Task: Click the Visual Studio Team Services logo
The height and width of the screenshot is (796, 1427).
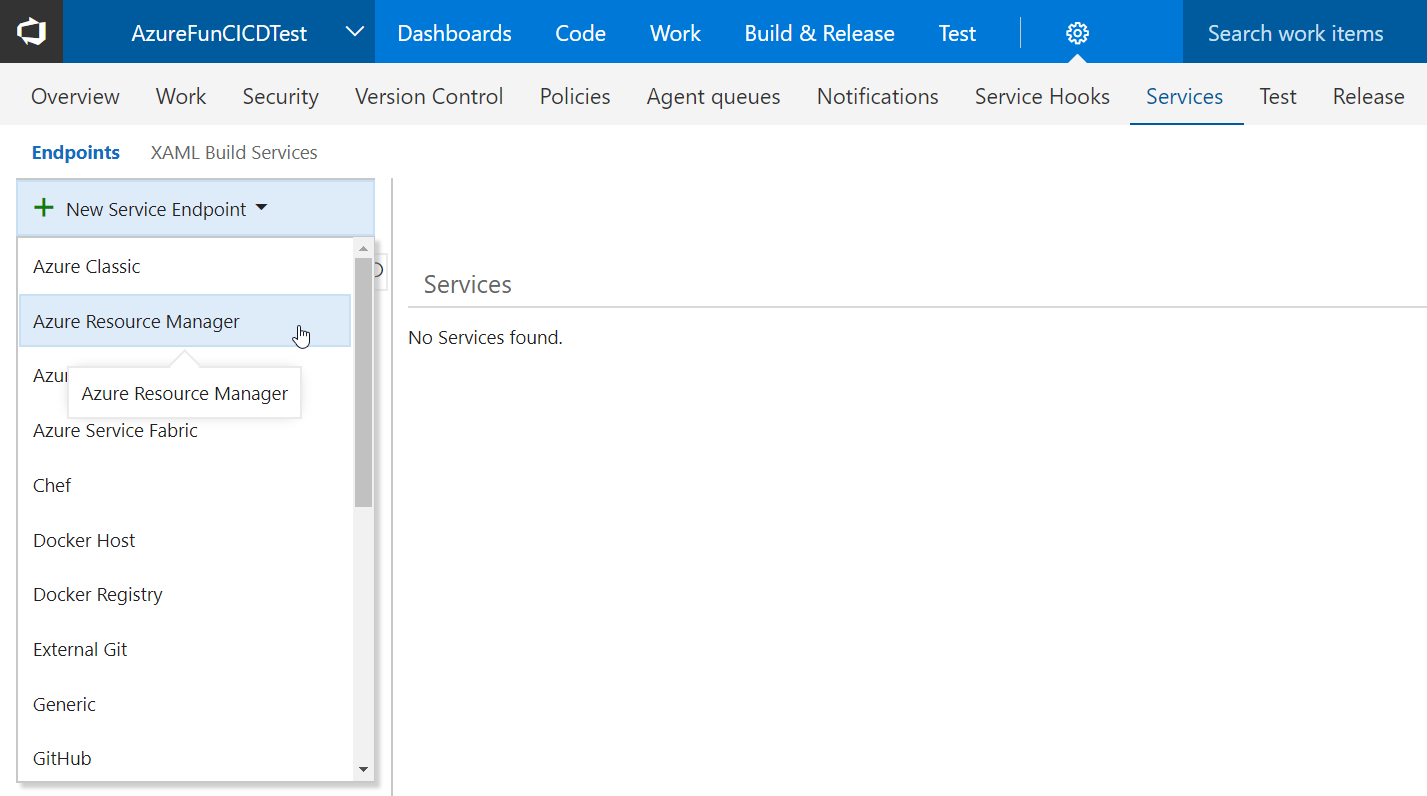Action: (31, 32)
